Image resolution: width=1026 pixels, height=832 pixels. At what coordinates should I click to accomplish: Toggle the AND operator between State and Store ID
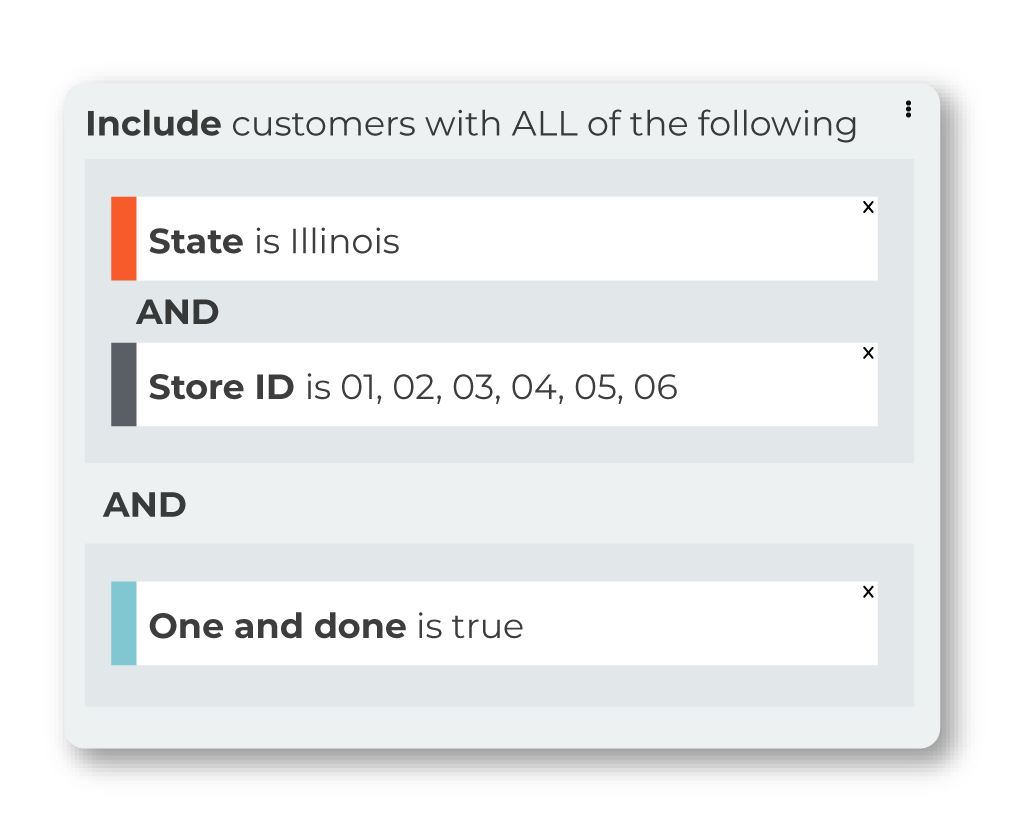click(x=177, y=312)
